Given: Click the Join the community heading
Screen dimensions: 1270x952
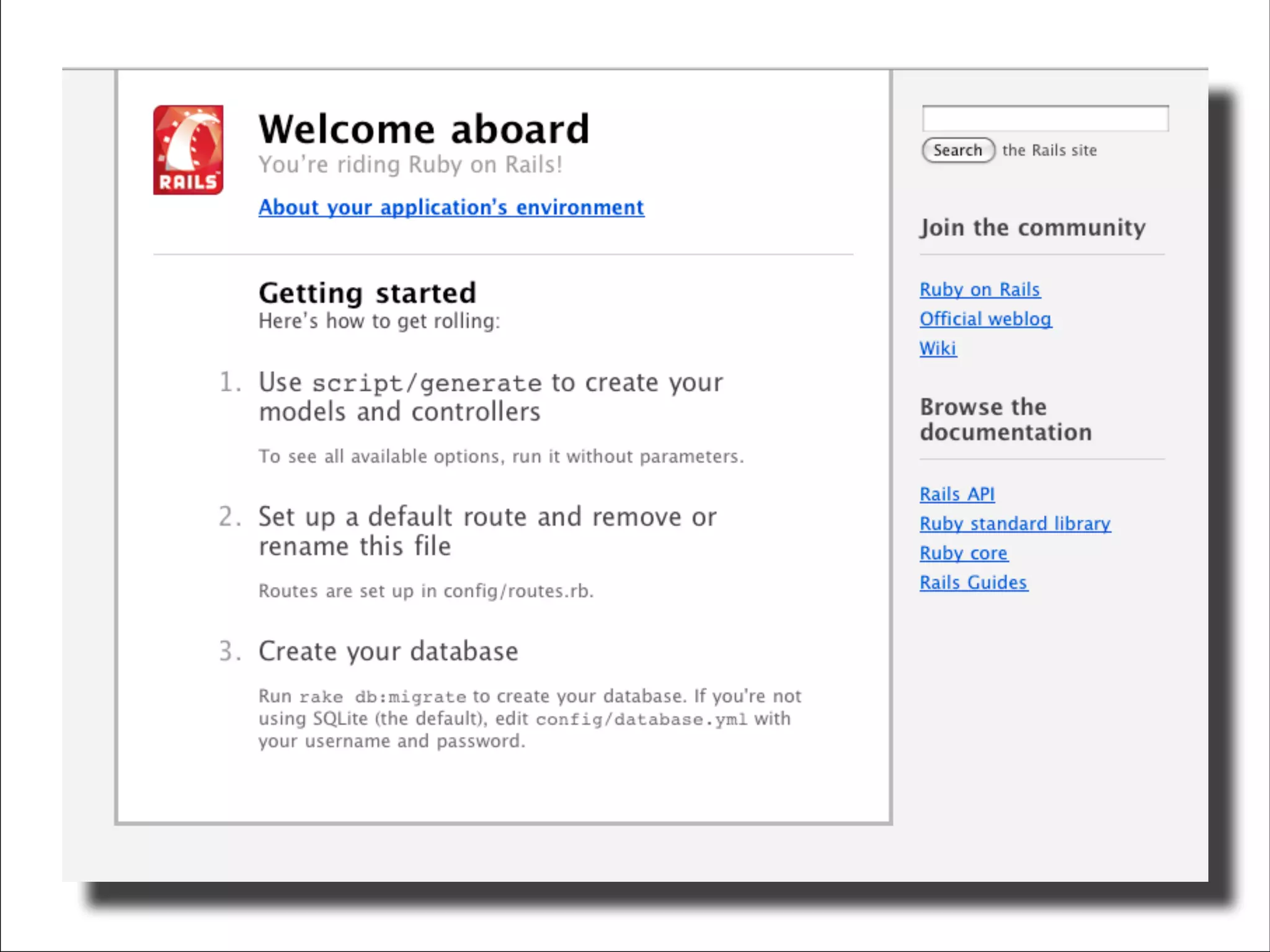Looking at the screenshot, I should coord(1032,227).
